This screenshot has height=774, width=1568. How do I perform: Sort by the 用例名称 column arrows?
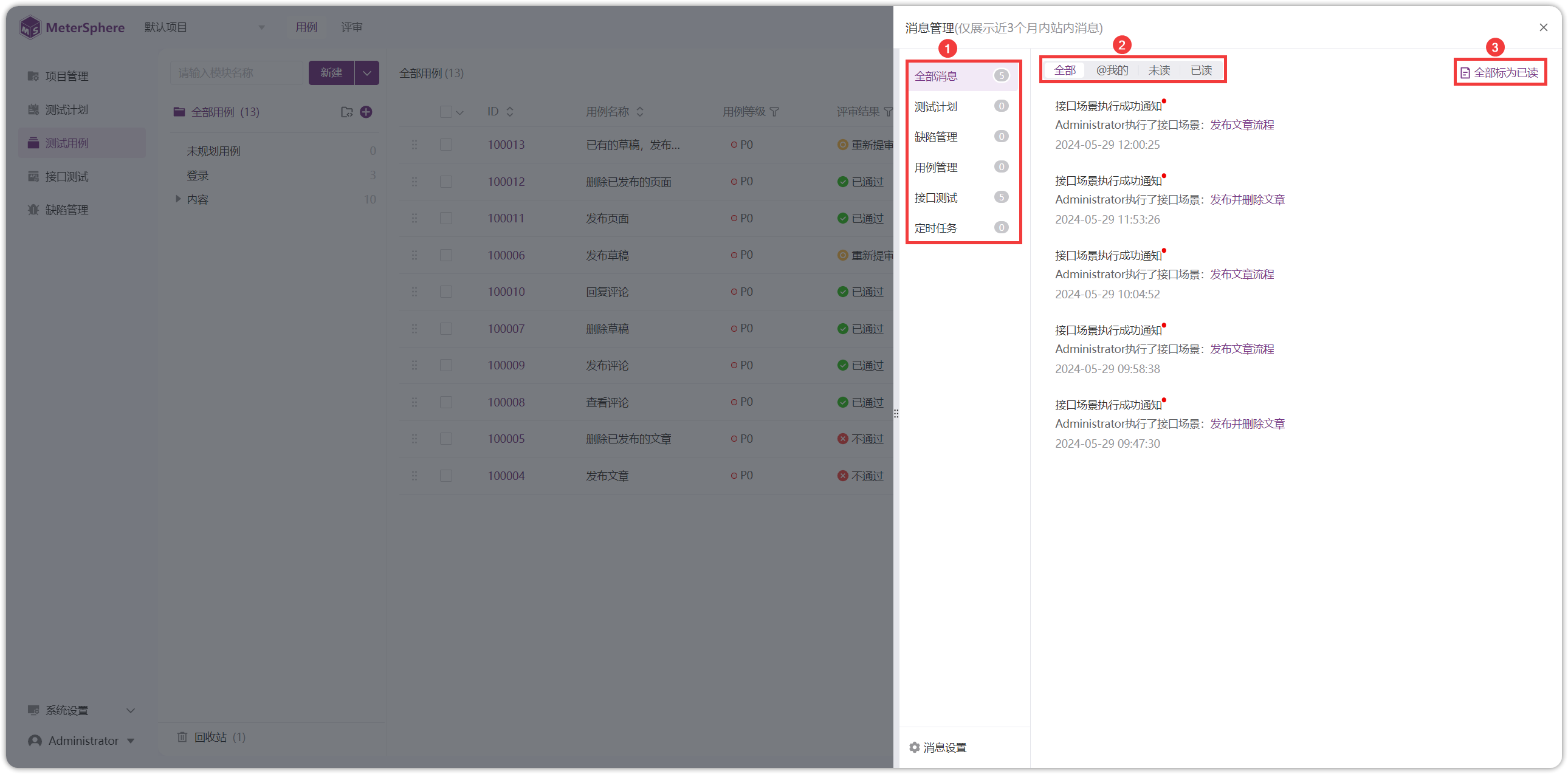click(640, 111)
